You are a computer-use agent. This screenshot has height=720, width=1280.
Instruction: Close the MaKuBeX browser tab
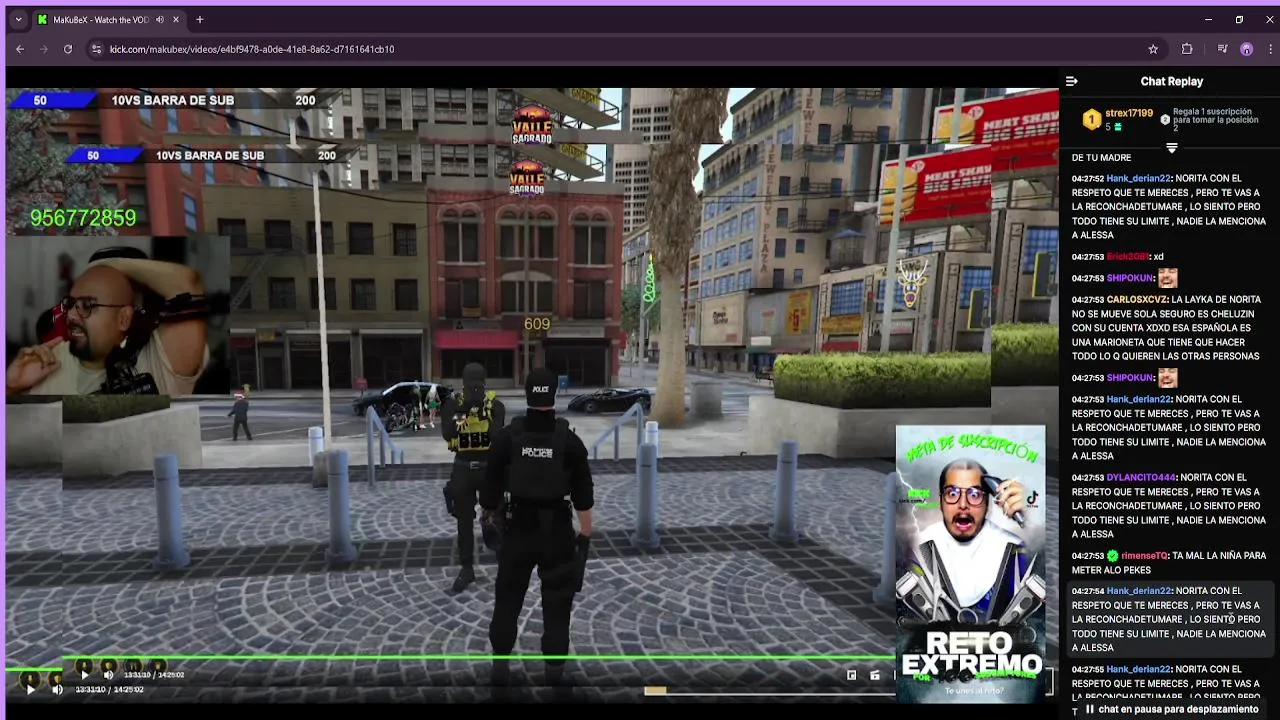pos(177,19)
